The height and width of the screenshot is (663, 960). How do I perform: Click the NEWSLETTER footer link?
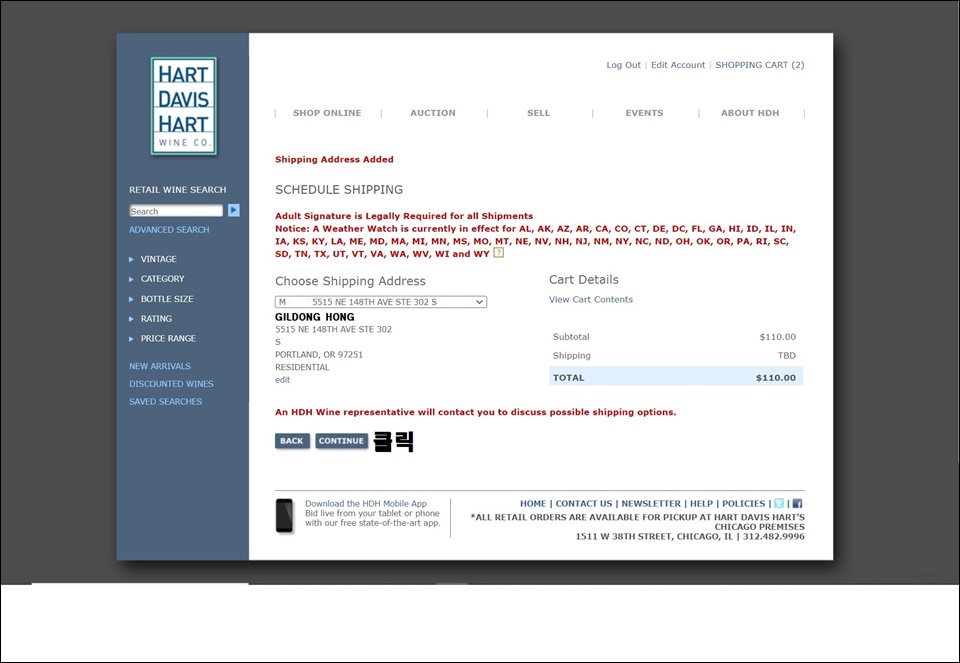[651, 503]
